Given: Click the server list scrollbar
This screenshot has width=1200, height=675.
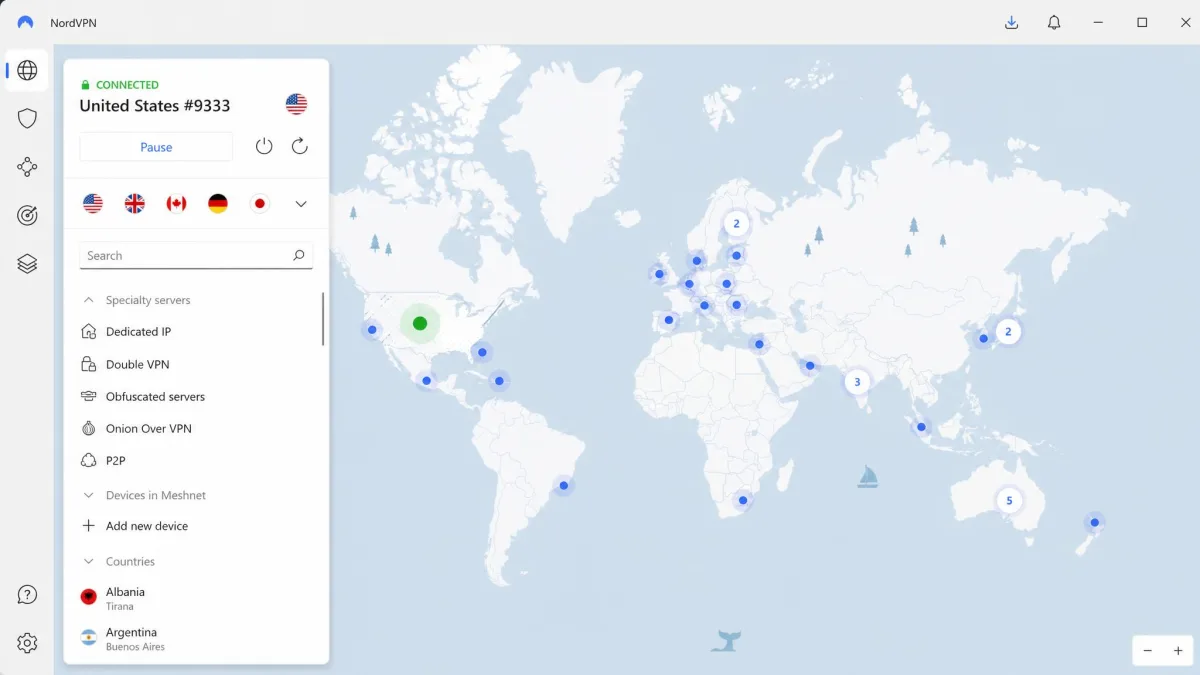Looking at the screenshot, I should (x=322, y=318).
